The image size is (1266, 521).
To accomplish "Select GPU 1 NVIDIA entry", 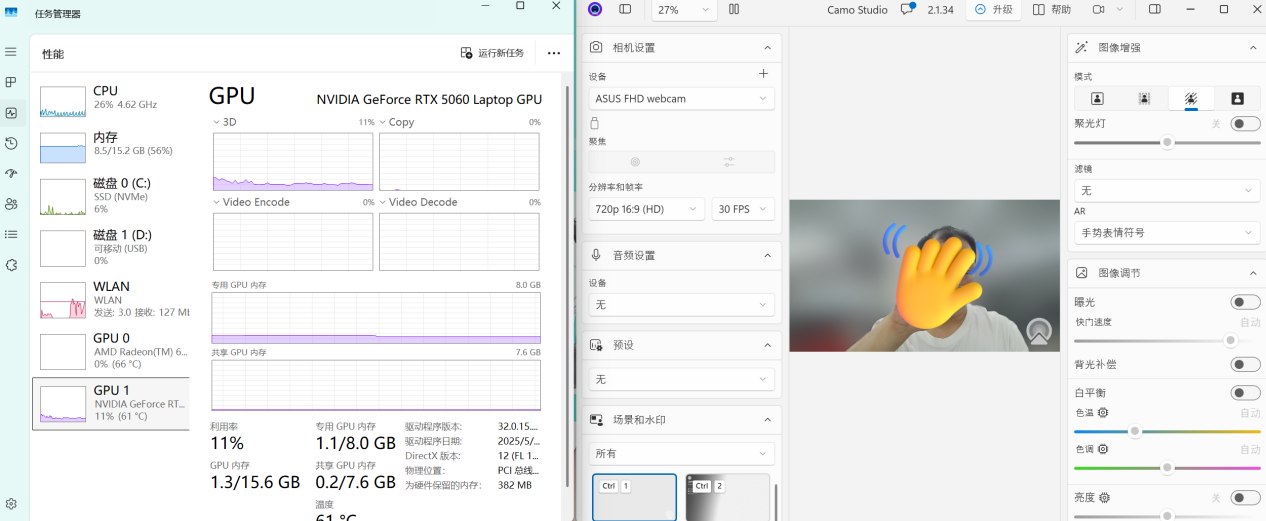I will click(x=111, y=403).
